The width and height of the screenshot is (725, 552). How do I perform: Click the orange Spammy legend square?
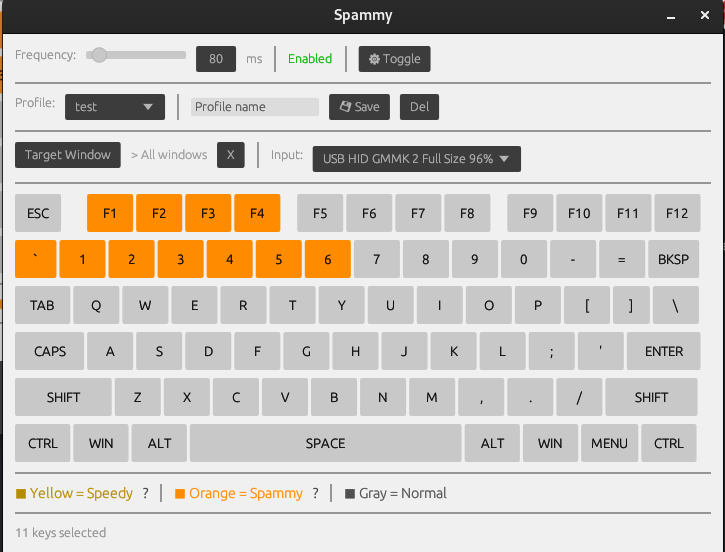pyautogui.click(x=180, y=494)
